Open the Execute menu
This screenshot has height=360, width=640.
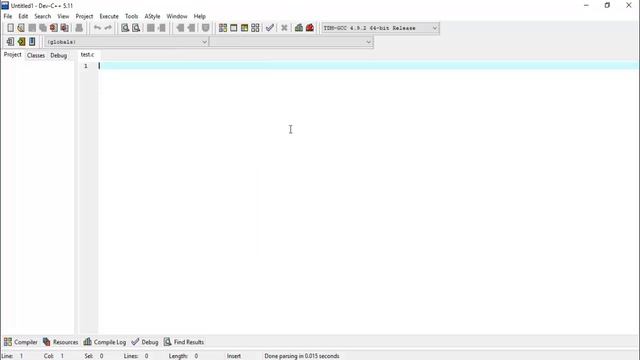pos(109,16)
